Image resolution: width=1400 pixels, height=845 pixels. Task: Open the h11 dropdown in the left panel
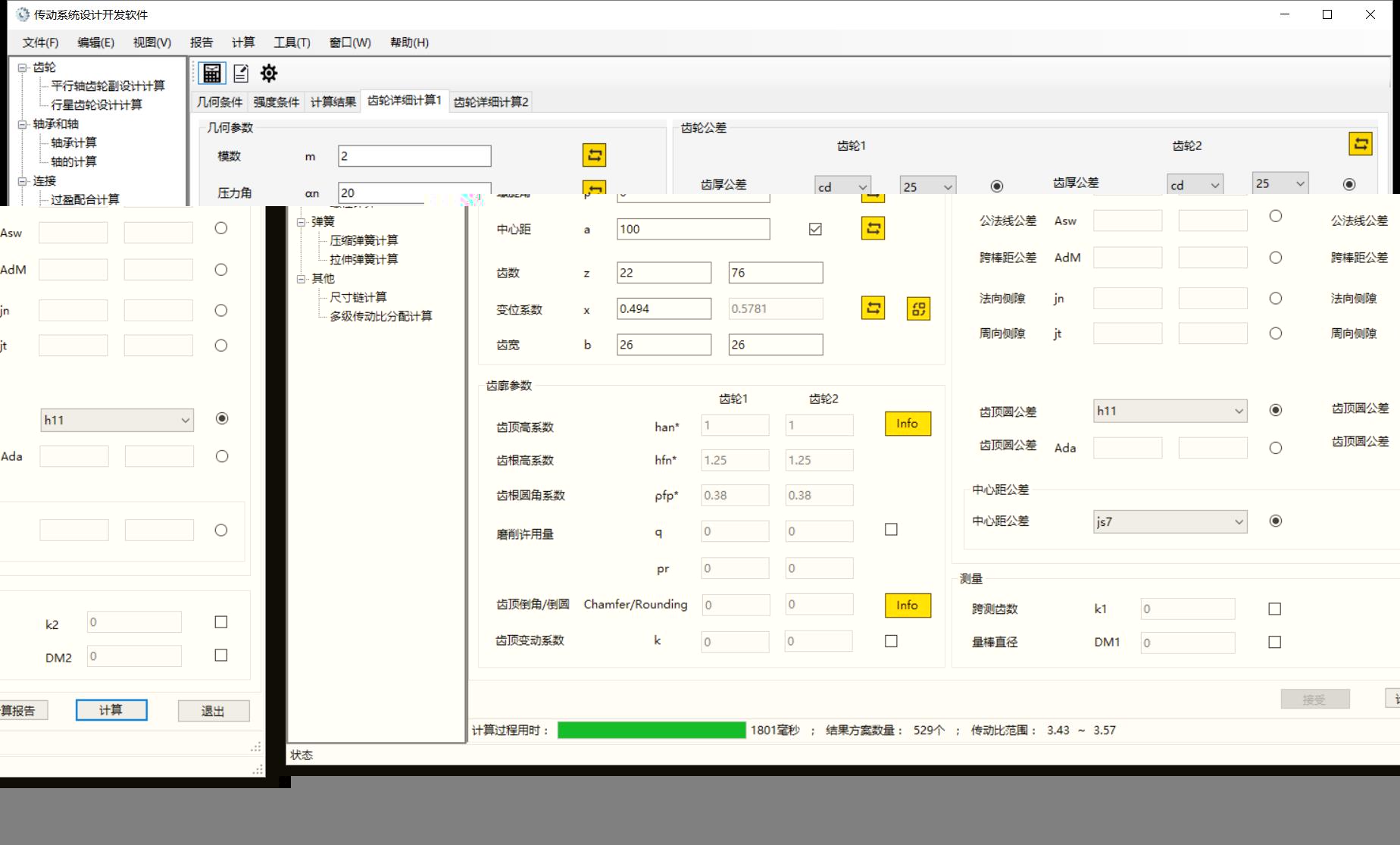click(117, 420)
